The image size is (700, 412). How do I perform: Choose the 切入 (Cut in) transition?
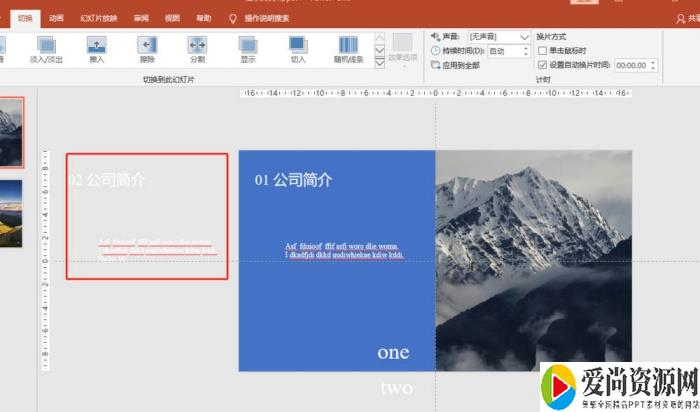[298, 49]
